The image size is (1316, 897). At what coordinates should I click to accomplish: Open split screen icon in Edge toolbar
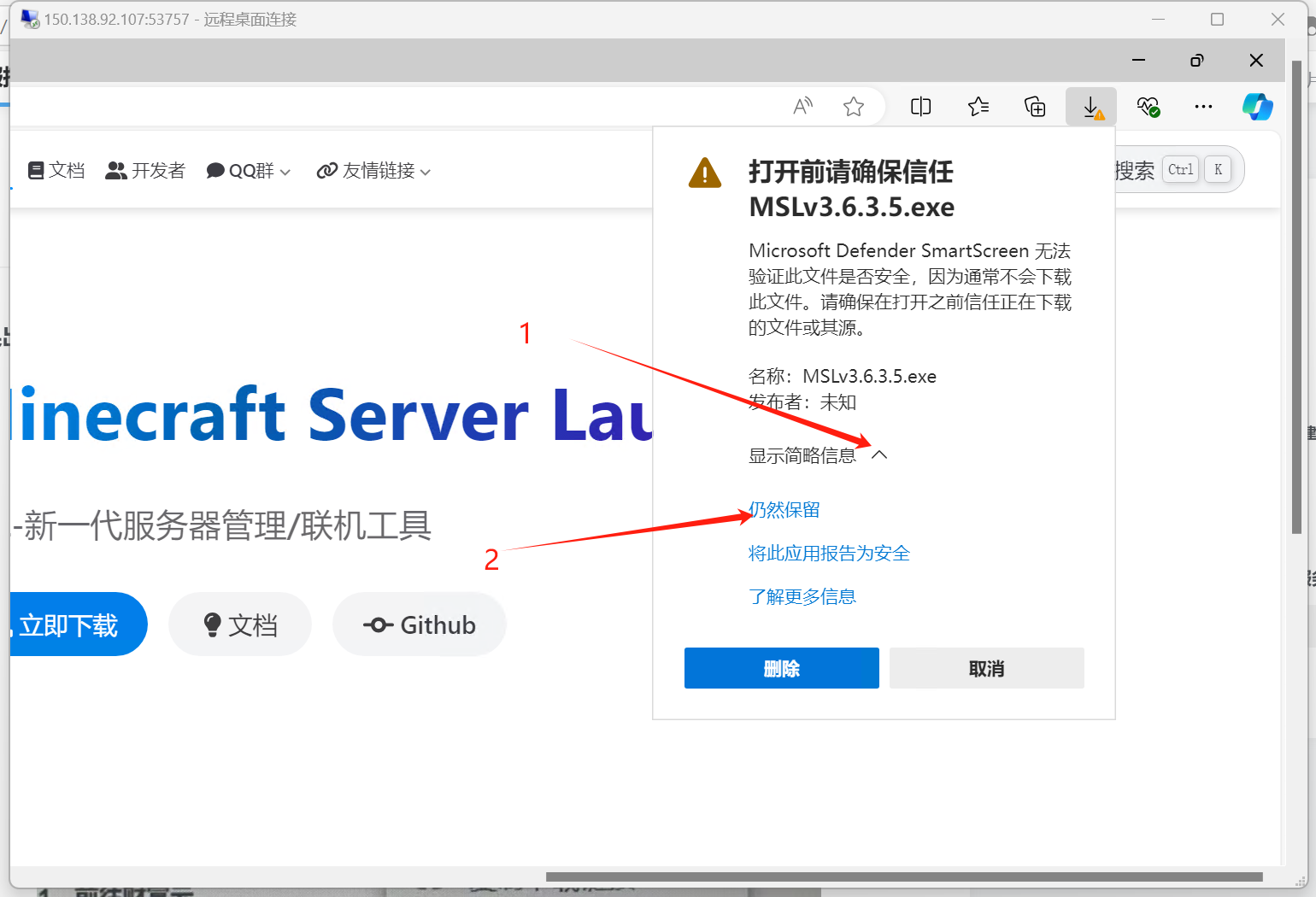pyautogui.click(x=920, y=107)
